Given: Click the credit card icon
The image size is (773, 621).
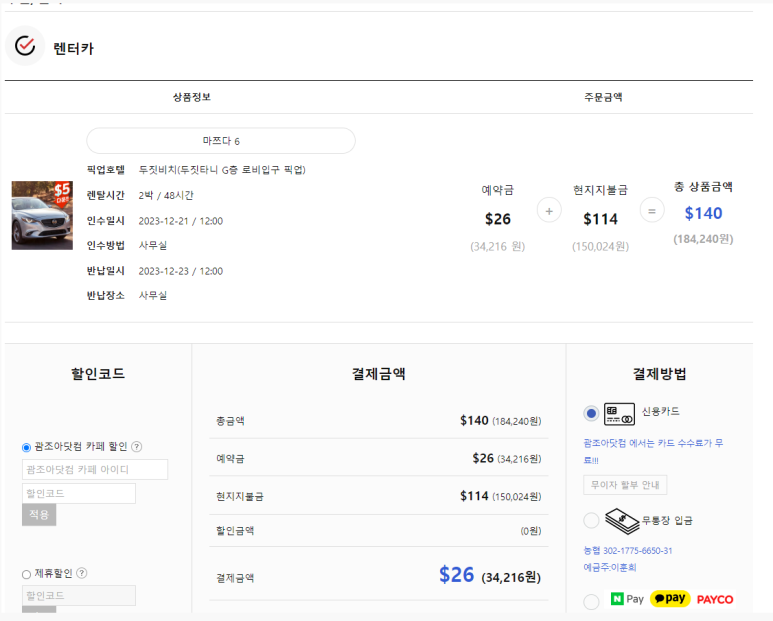Looking at the screenshot, I should [619, 414].
